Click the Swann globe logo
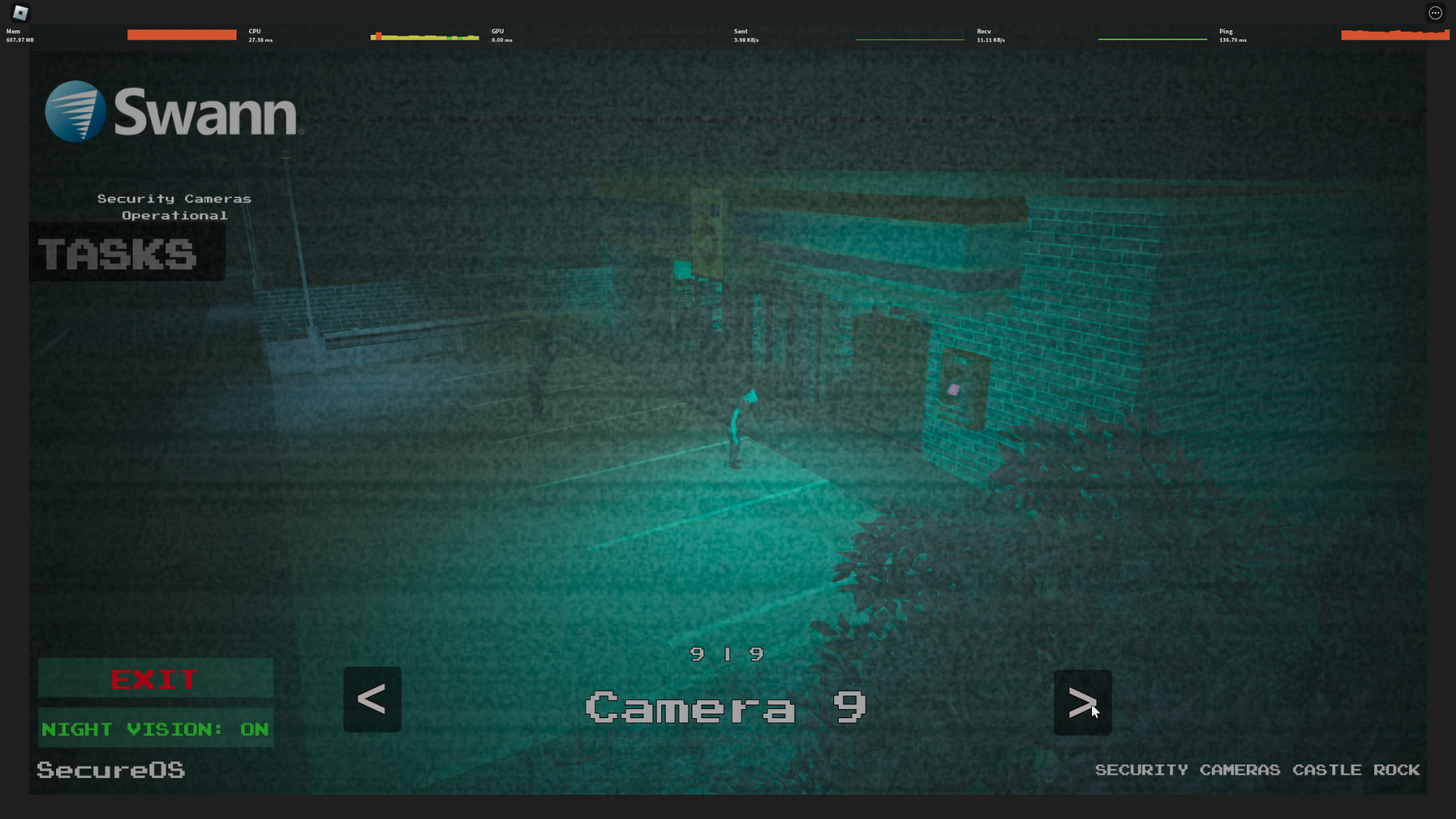 pyautogui.click(x=75, y=111)
